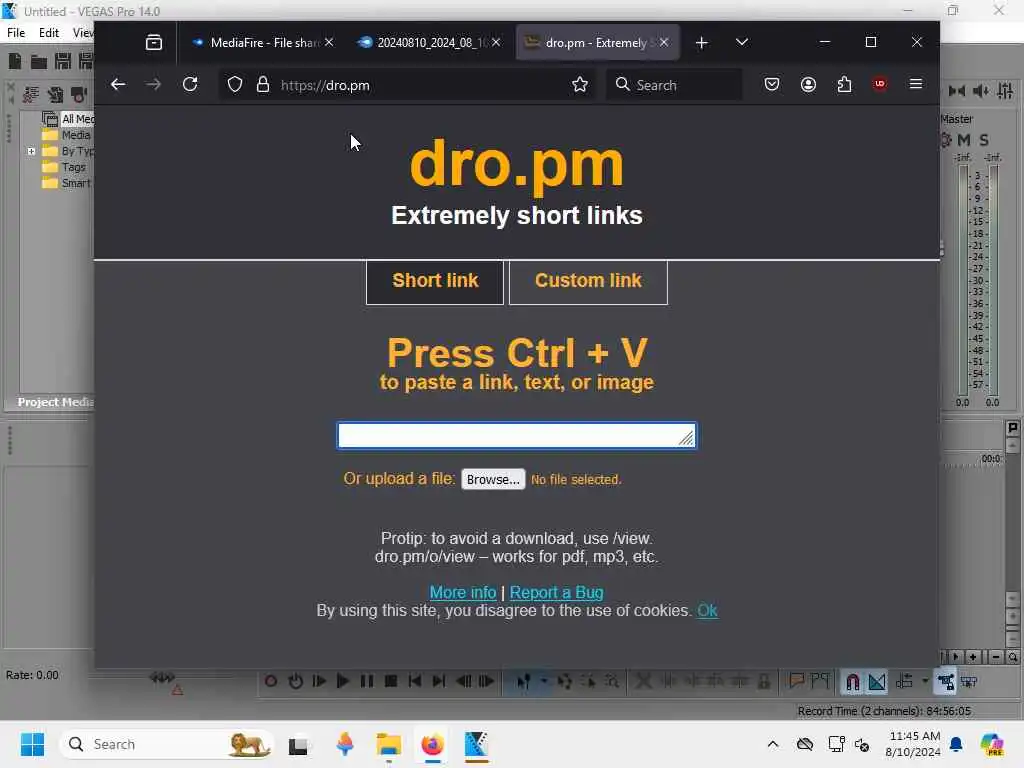Toggle VEGAS Lock Envelopes to Events icon
Screen dimensions: 1024x768
(x=945, y=682)
